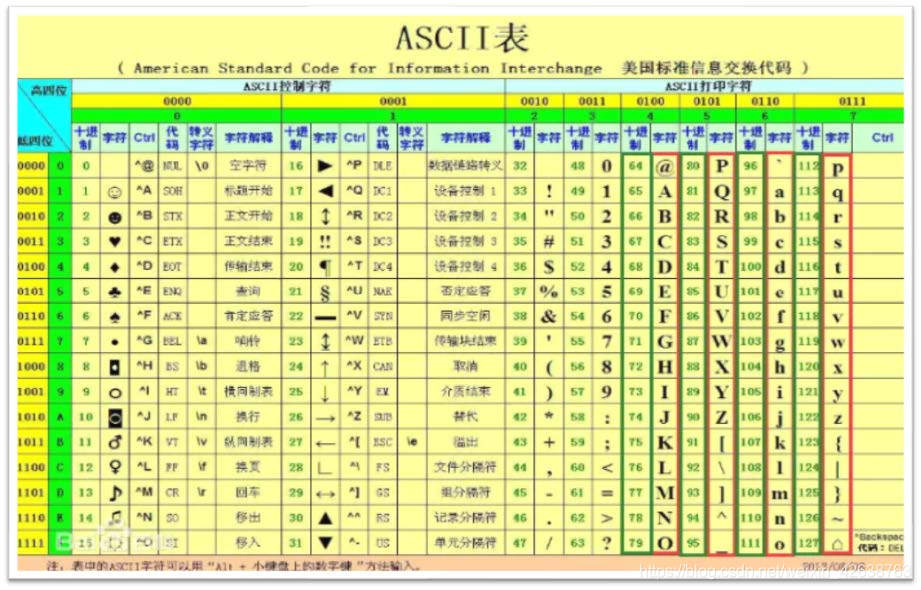Click the female symbol for decimal 12

tap(115, 467)
